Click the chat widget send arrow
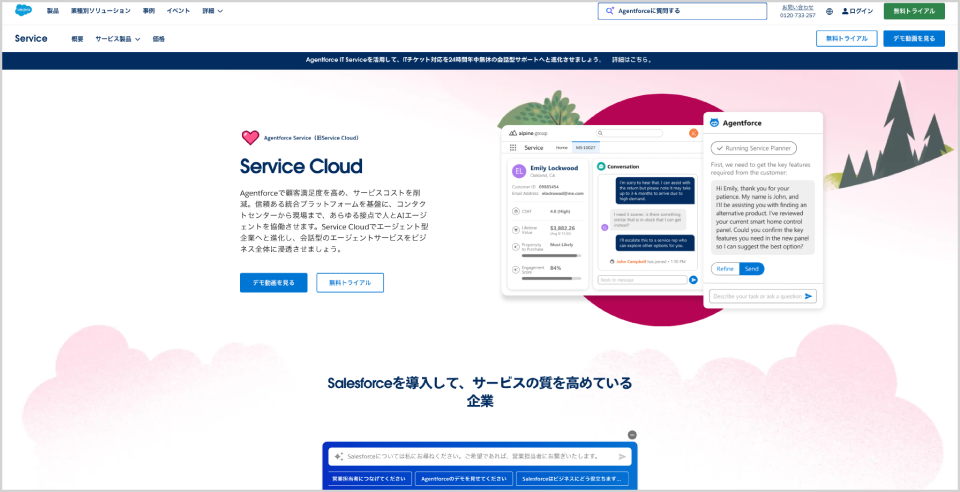 pos(622,457)
